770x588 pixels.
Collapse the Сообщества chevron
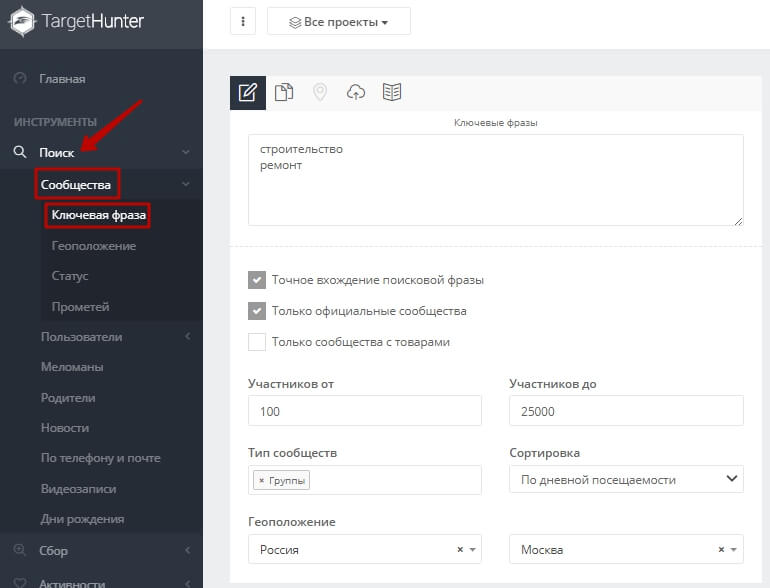186,184
